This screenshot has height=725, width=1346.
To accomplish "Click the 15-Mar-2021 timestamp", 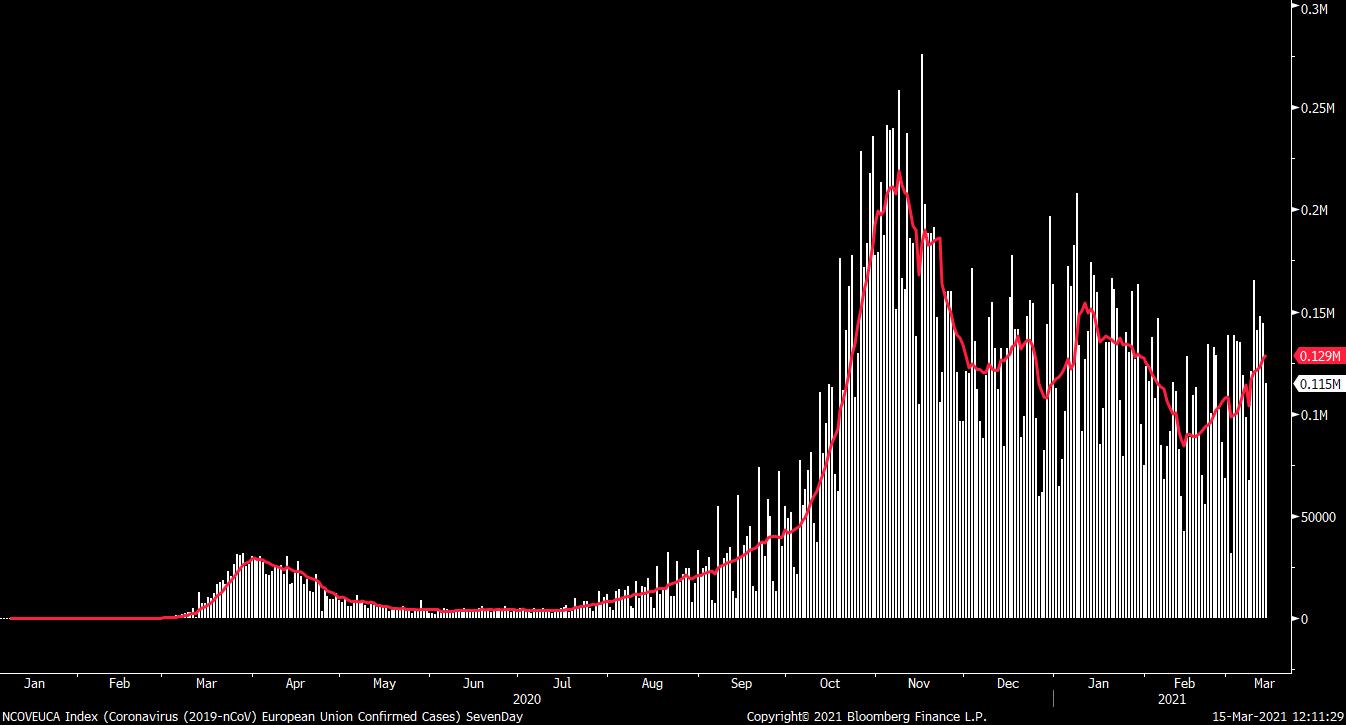I will pos(1278,717).
